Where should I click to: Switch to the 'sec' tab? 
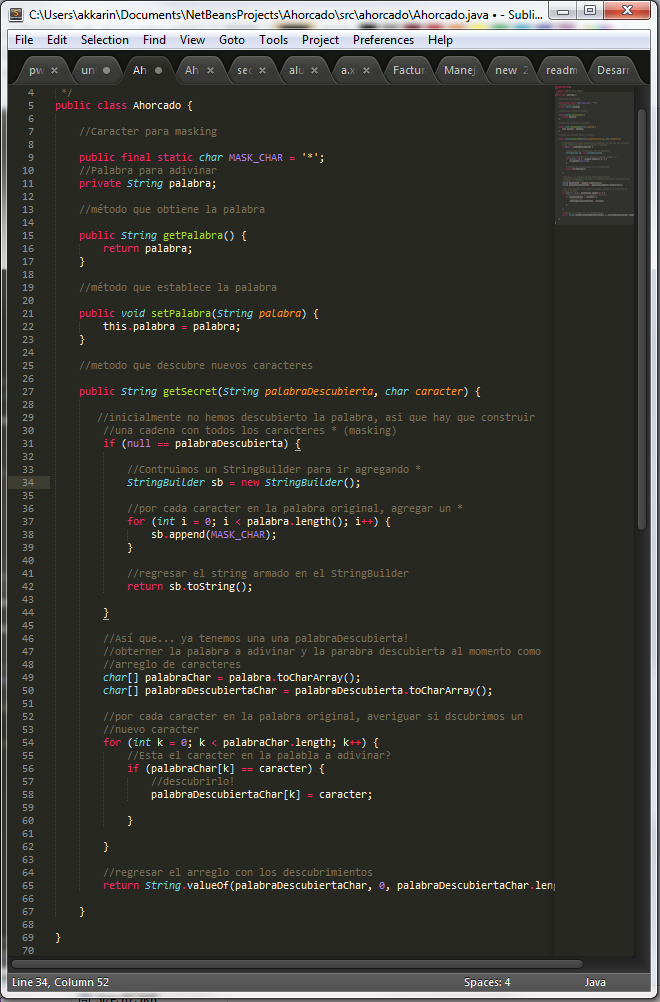click(245, 70)
